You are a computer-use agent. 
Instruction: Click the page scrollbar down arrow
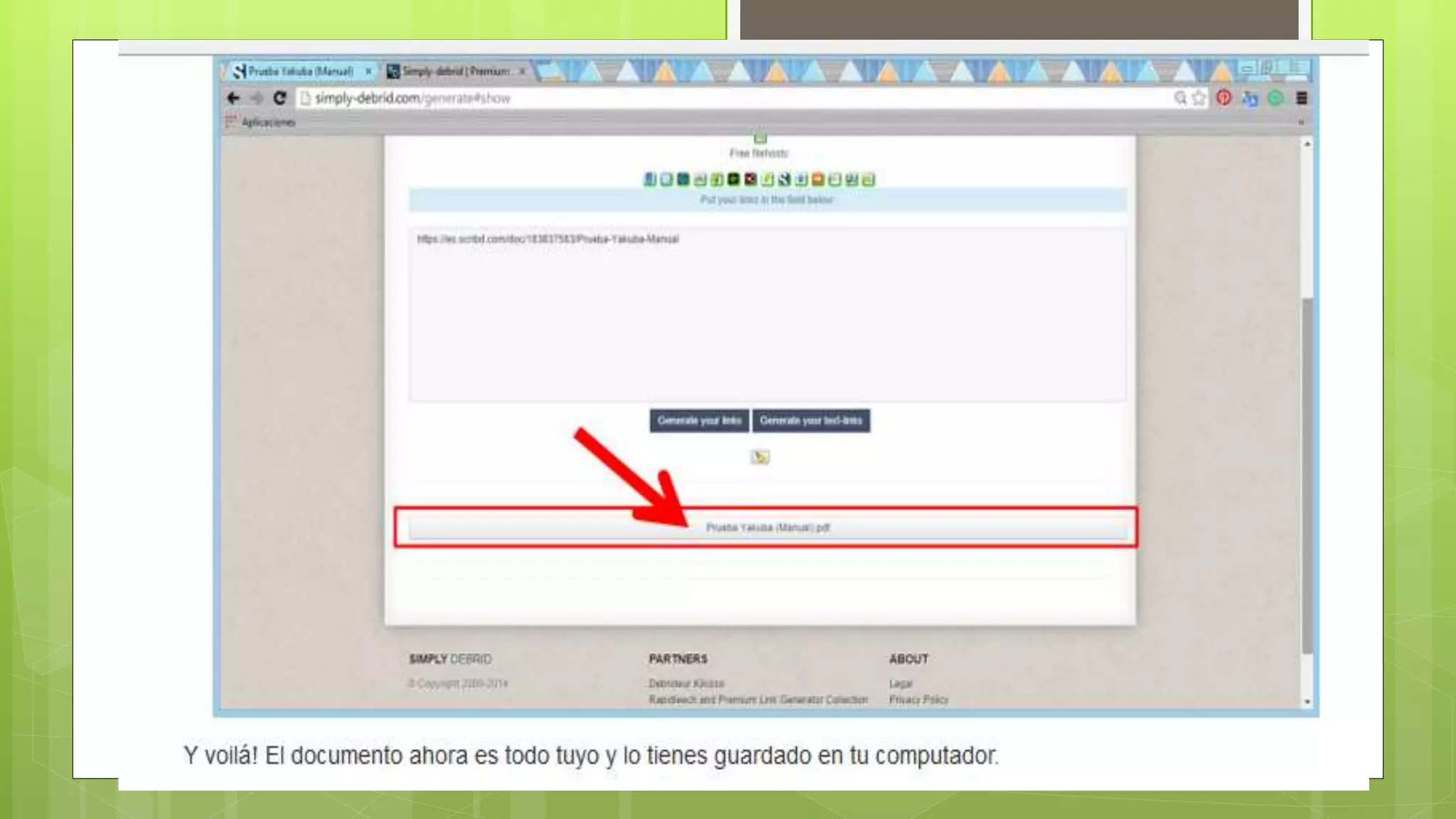click(1307, 702)
